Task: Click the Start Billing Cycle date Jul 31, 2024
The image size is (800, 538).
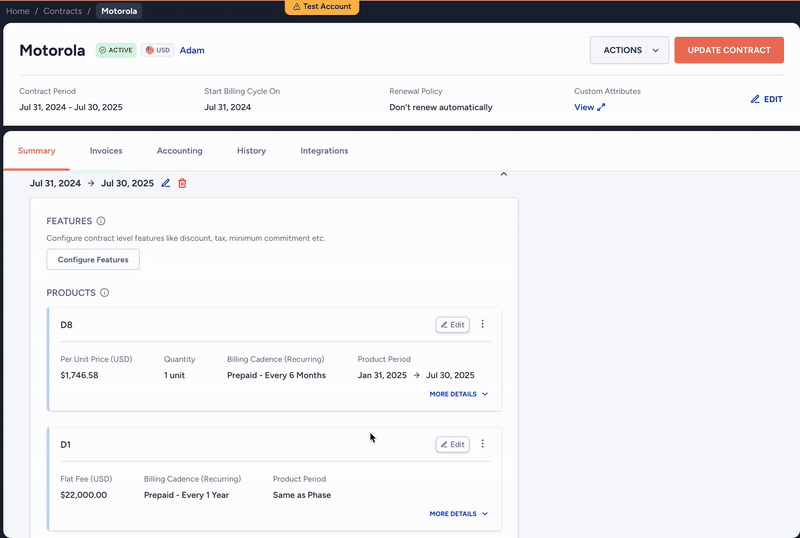Action: [228, 107]
